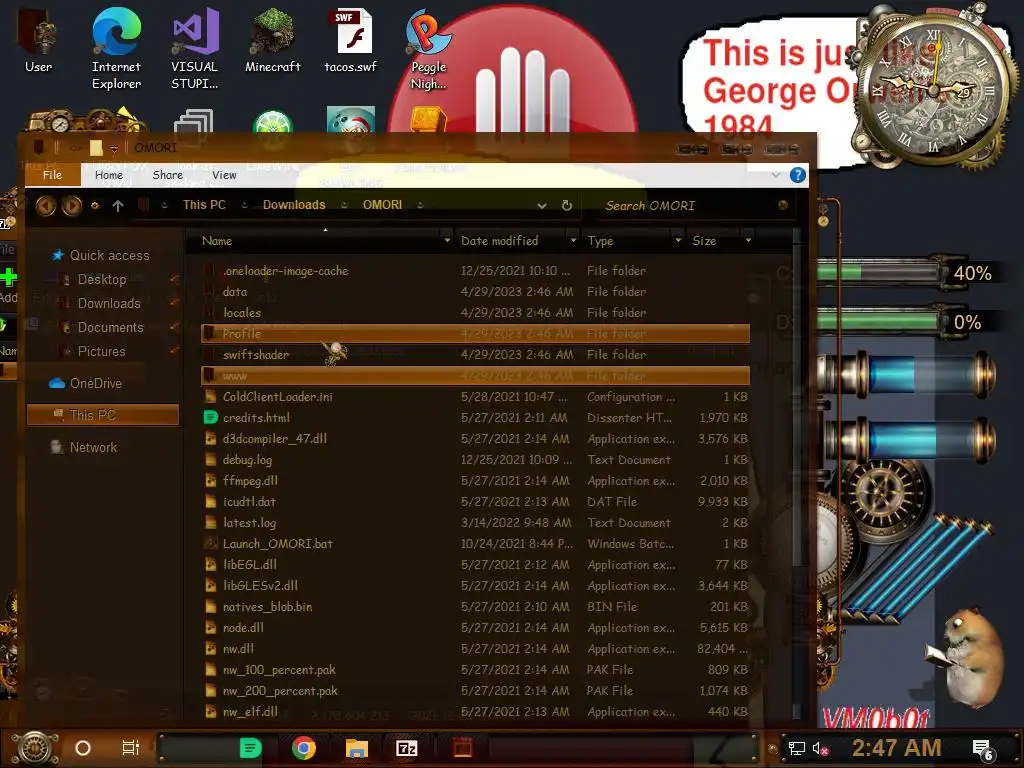Open the steampunk clock widget

934,88
